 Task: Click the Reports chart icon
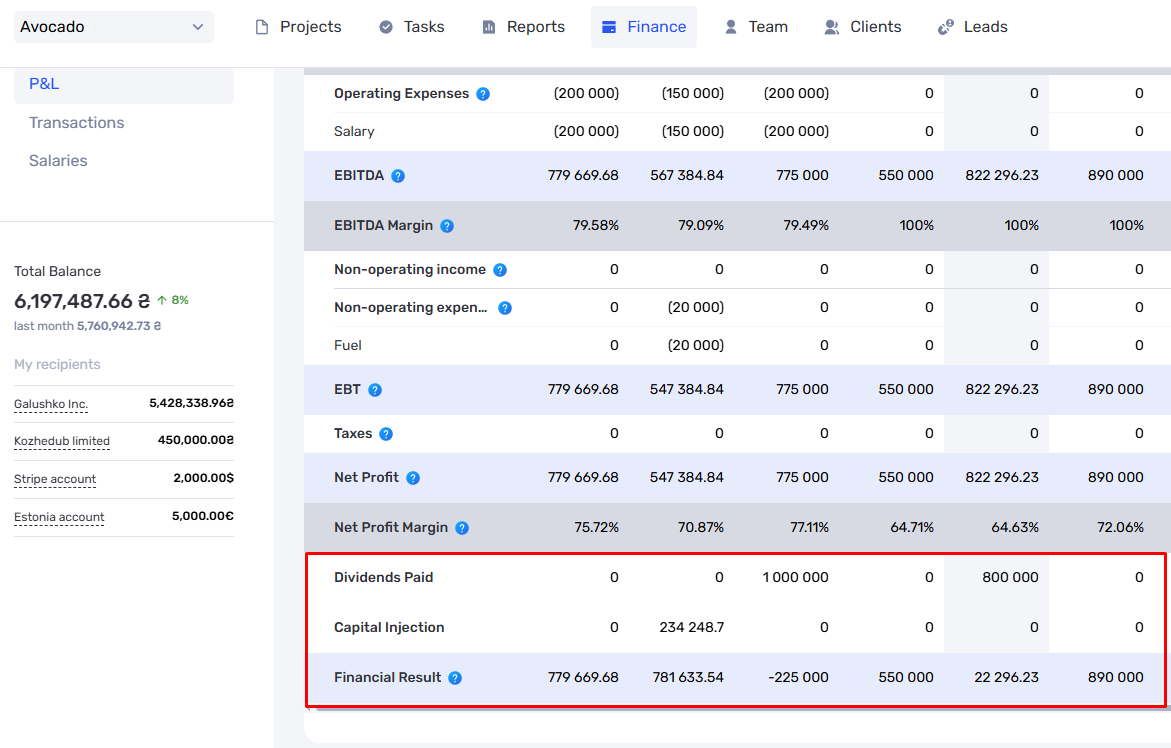(488, 27)
